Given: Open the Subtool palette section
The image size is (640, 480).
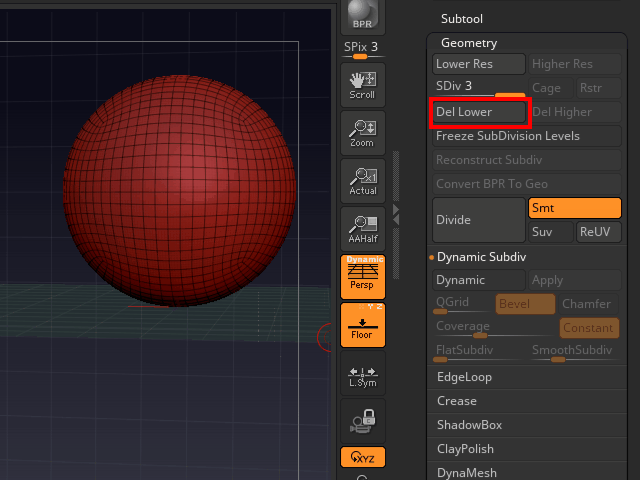Looking at the screenshot, I should coord(461,18).
